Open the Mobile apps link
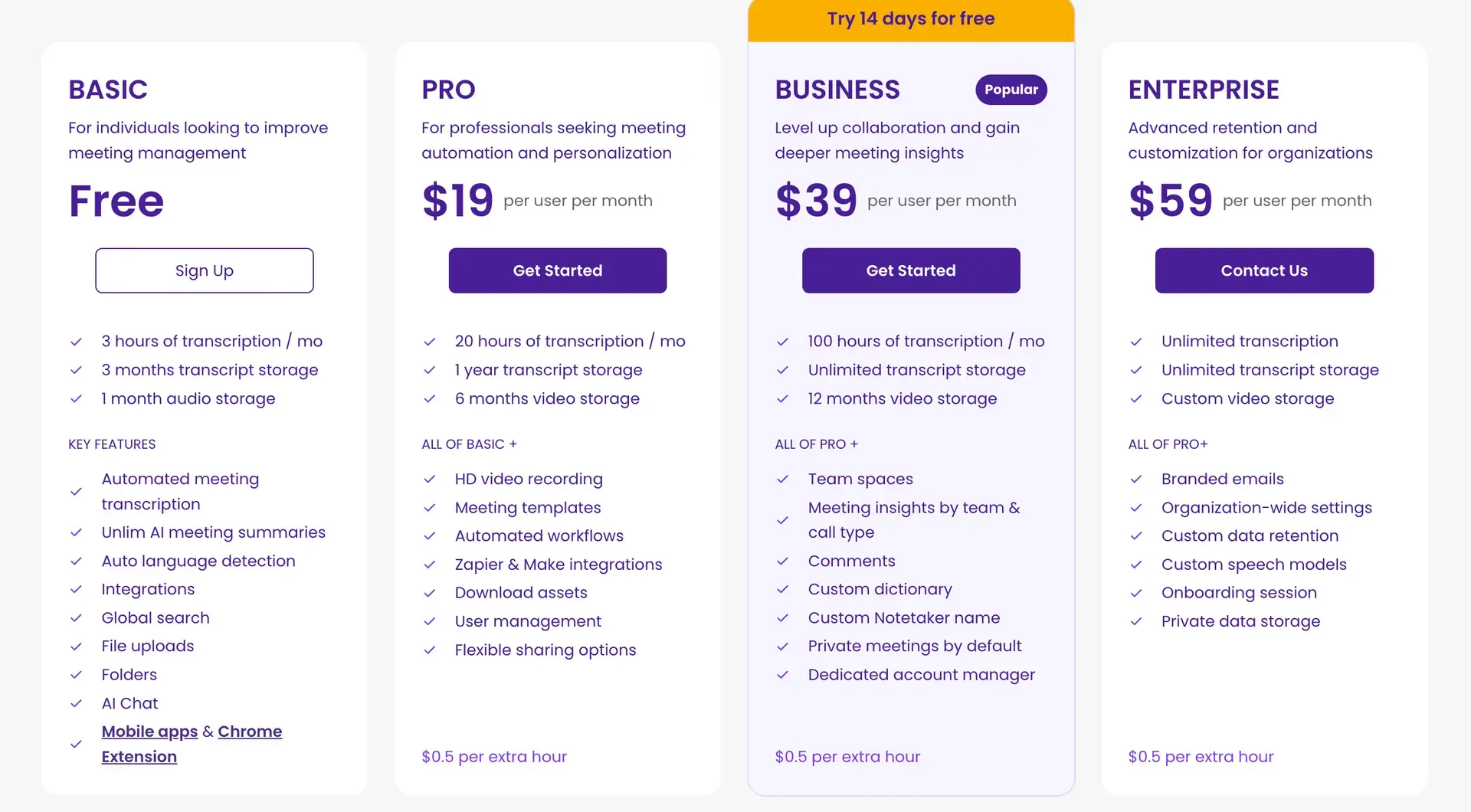This screenshot has height=812, width=1471. [x=149, y=732]
